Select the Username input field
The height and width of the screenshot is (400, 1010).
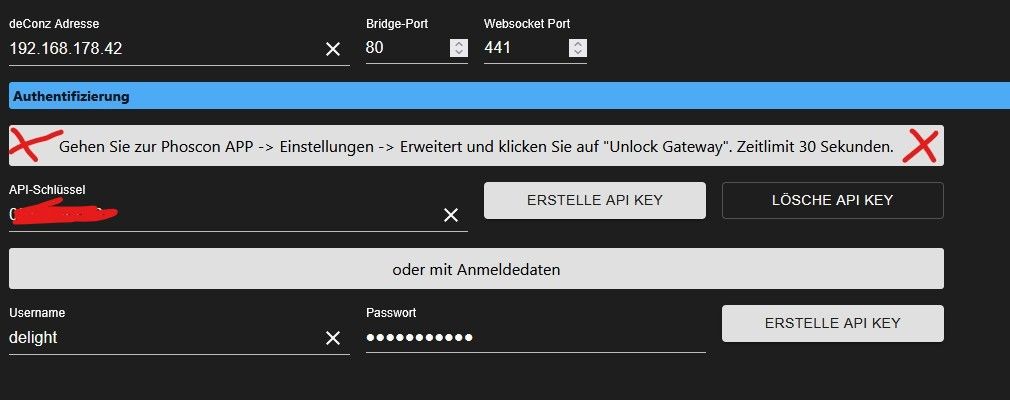tap(160, 338)
